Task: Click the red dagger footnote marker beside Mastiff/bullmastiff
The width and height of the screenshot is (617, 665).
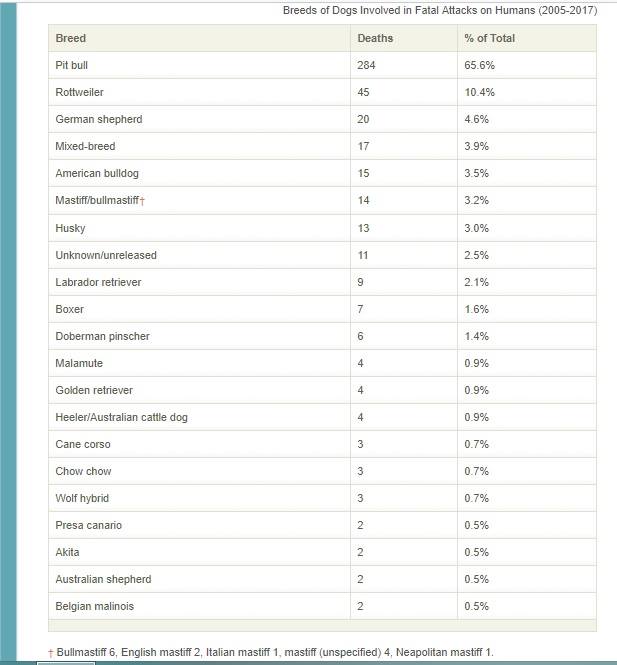Action: point(143,202)
